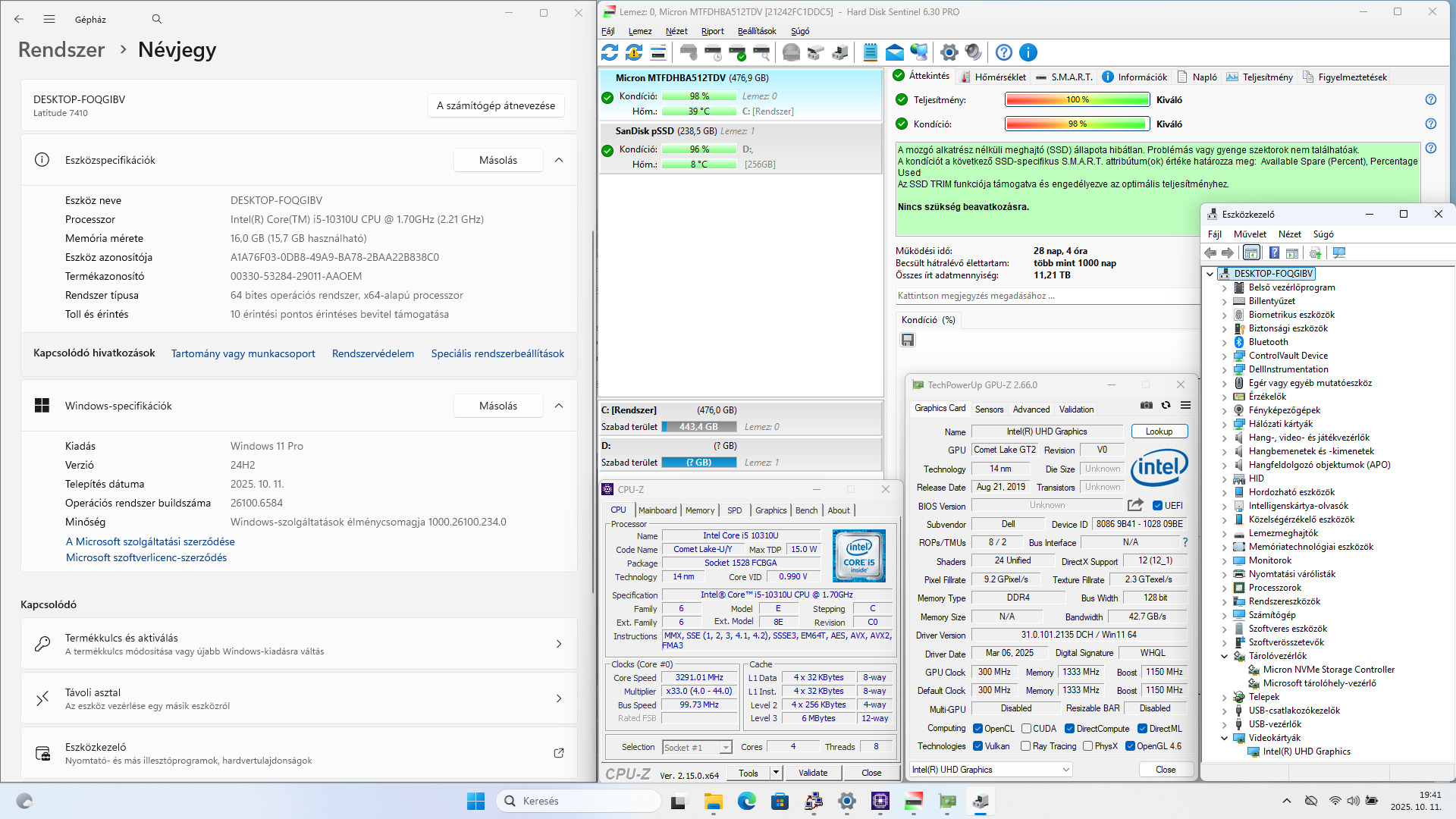This screenshot has height=819, width=1456.
Task: Open the Intel(R) UHD Graphics GPU dropdown
Action: [x=992, y=770]
